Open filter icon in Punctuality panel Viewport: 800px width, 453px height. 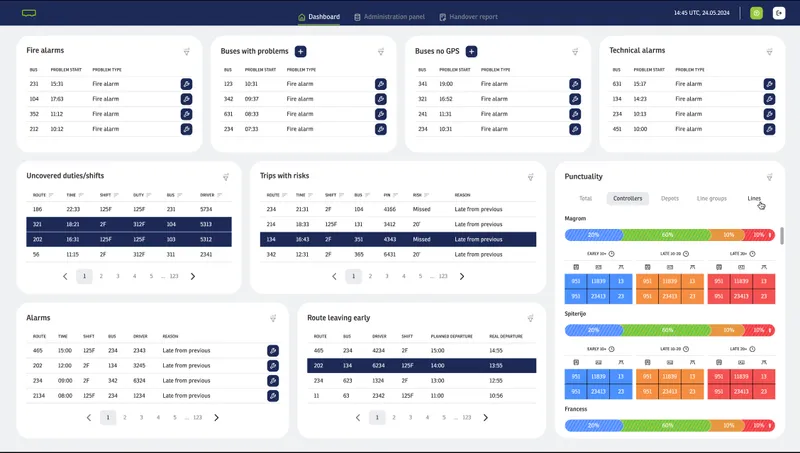coord(769,177)
